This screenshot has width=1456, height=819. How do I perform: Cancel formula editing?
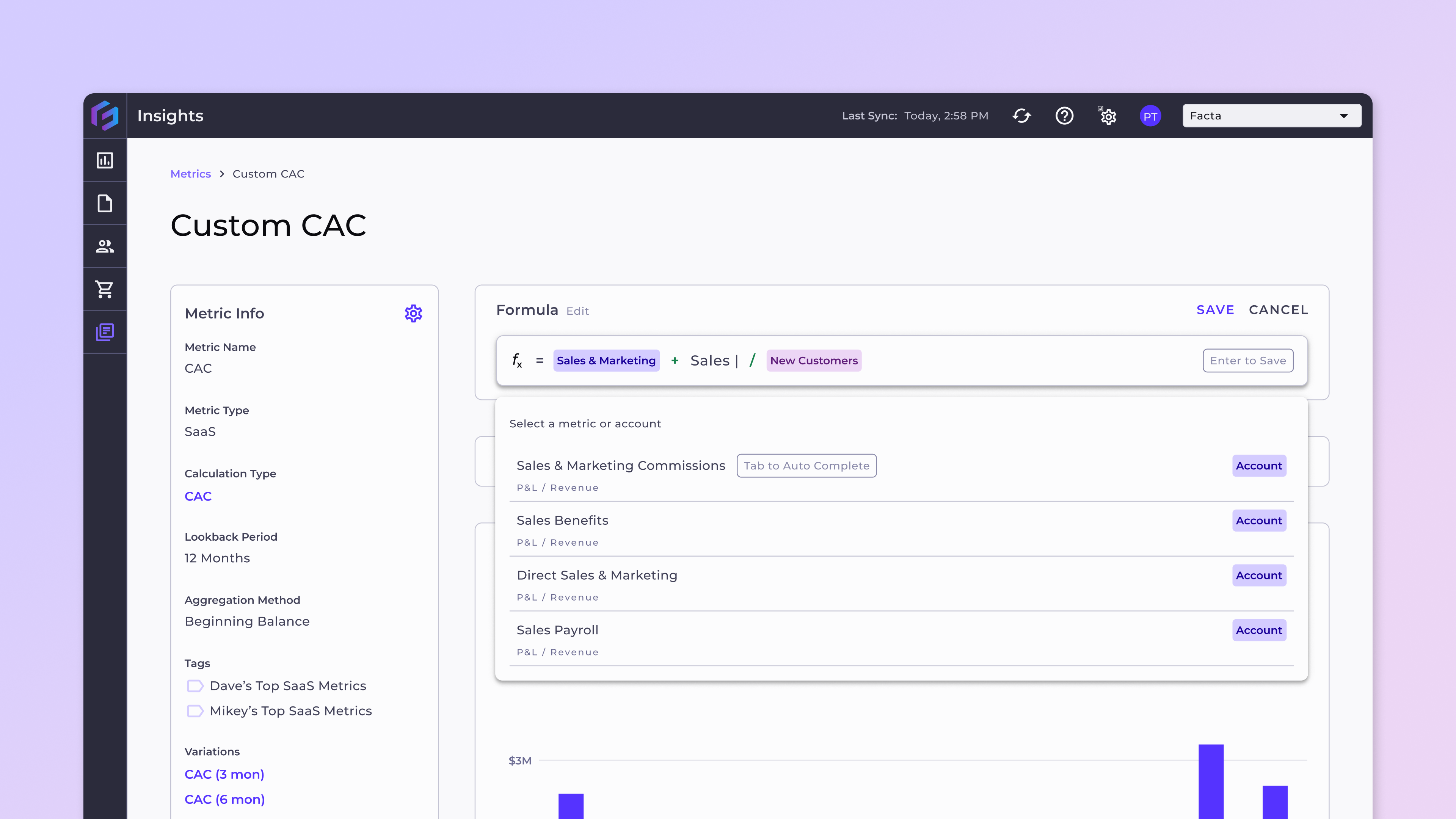tap(1278, 310)
